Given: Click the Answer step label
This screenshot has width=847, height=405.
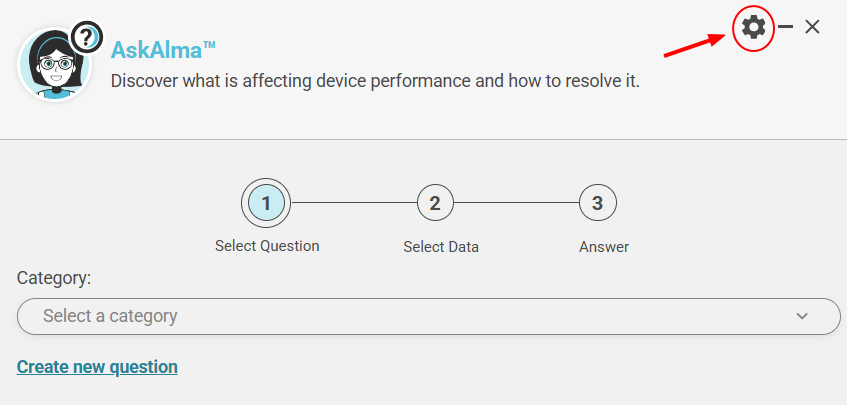Looking at the screenshot, I should 604,247.
